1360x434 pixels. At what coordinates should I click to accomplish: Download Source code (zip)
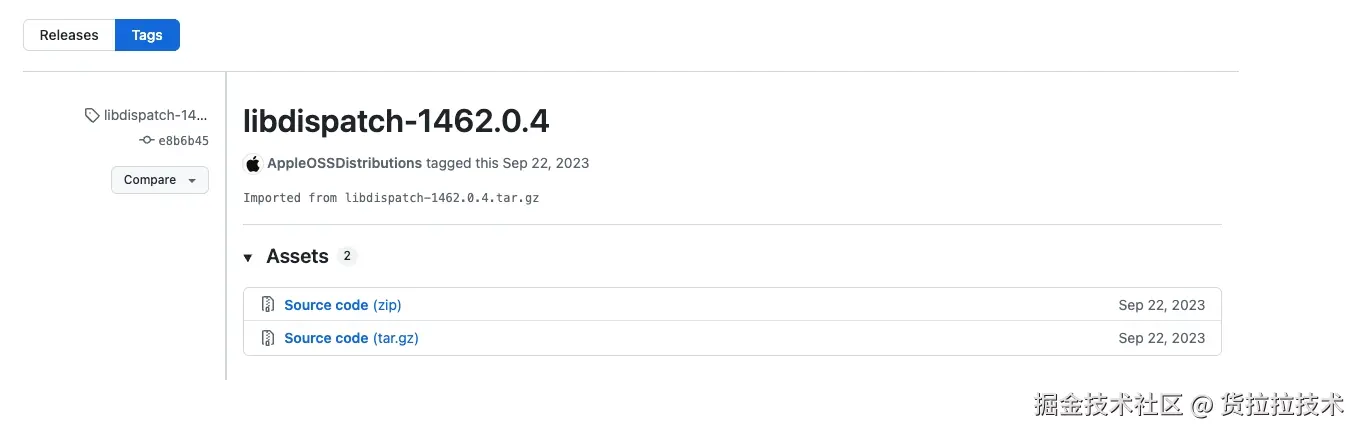coord(342,305)
